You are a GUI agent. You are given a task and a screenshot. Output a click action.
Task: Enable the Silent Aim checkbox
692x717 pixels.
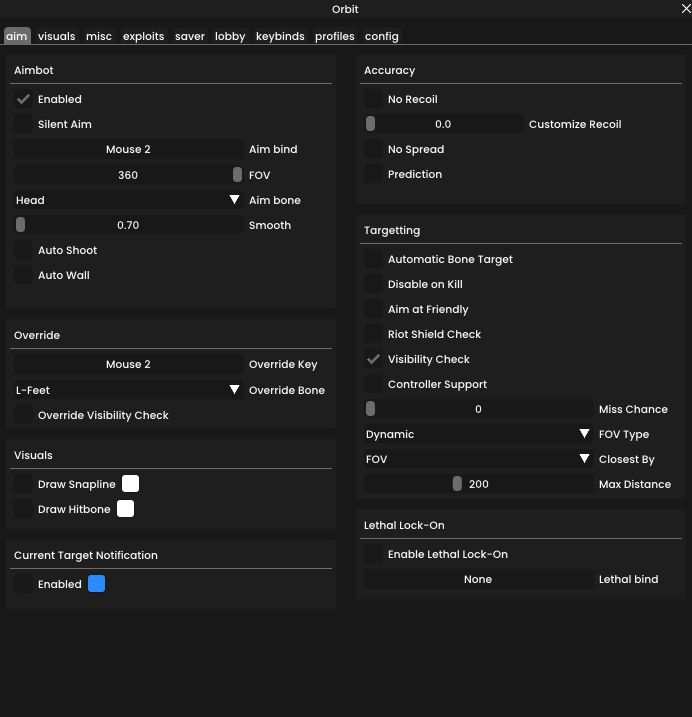[x=23, y=124]
